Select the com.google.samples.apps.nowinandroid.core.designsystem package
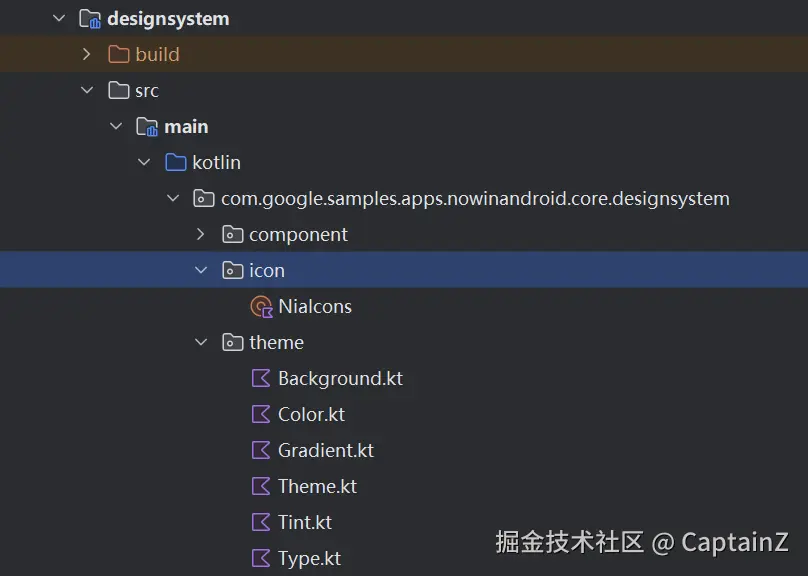Image resolution: width=808 pixels, height=576 pixels. pyautogui.click(x=475, y=199)
